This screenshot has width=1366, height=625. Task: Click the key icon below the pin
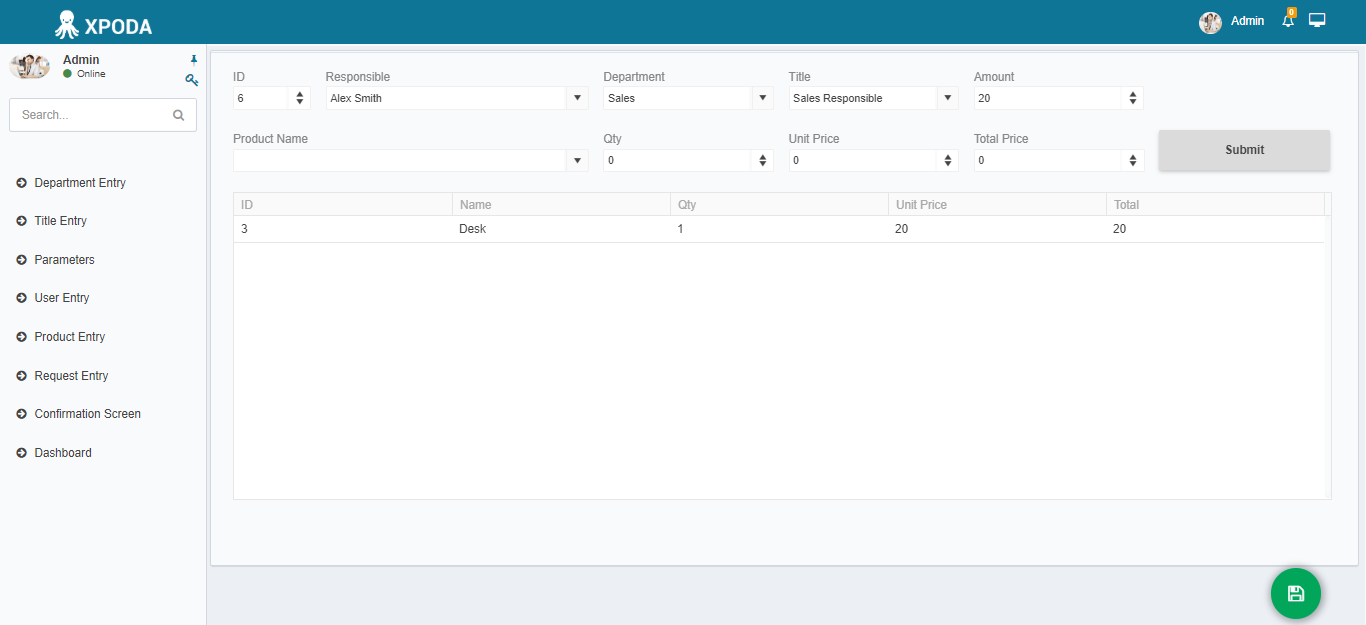pyautogui.click(x=192, y=80)
